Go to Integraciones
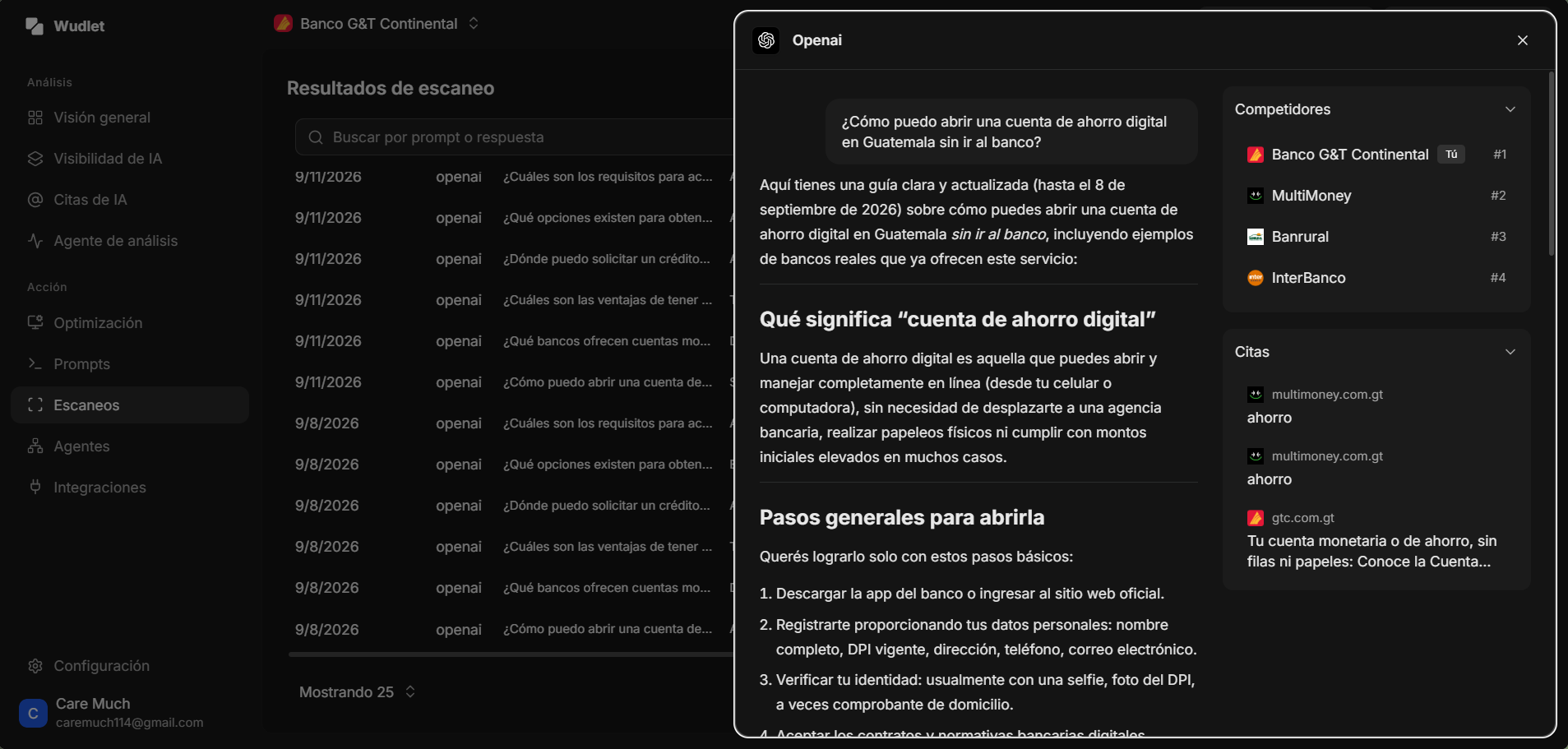 [x=130, y=488]
